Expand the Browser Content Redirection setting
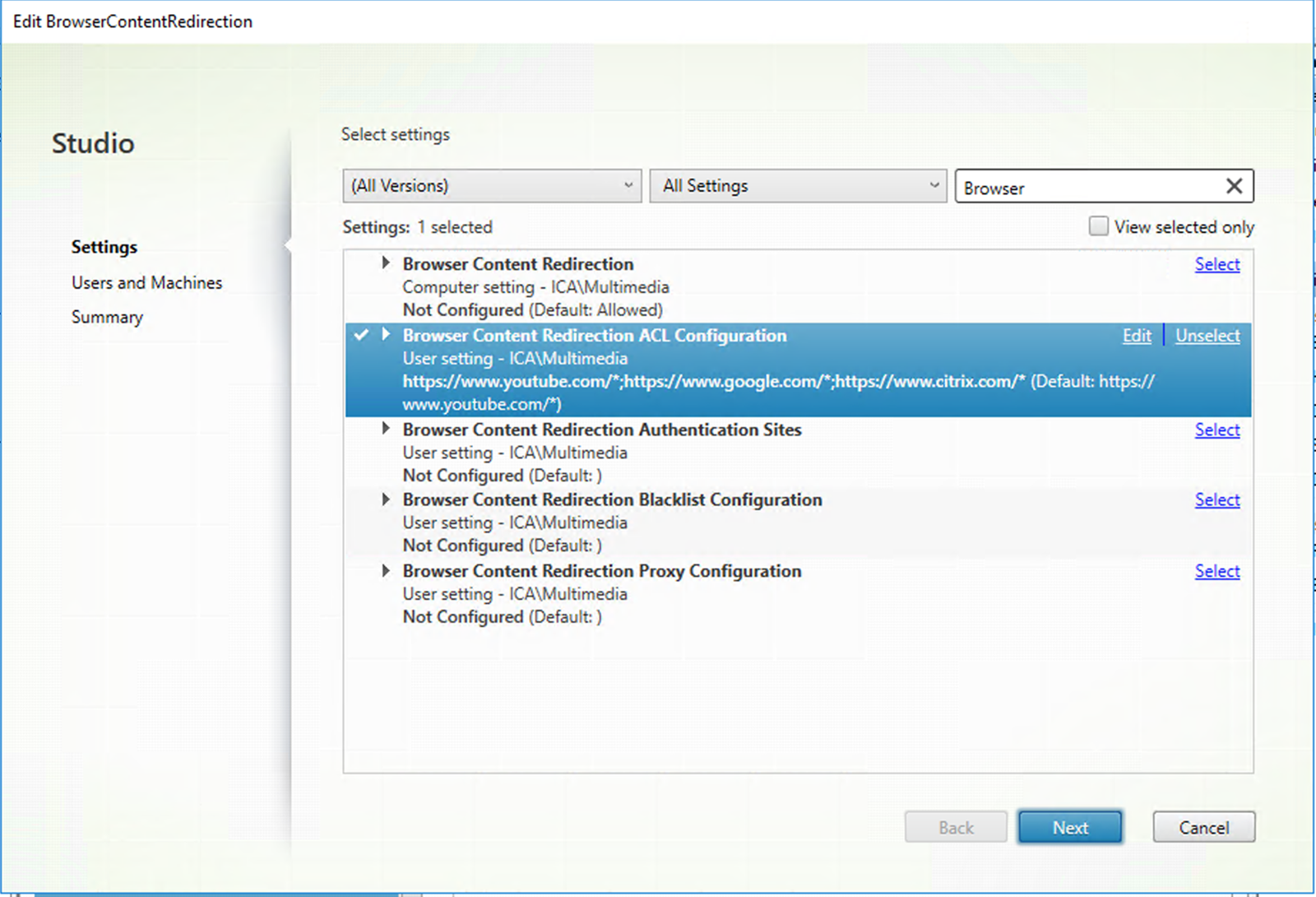This screenshot has height=897, width=1316. [386, 263]
